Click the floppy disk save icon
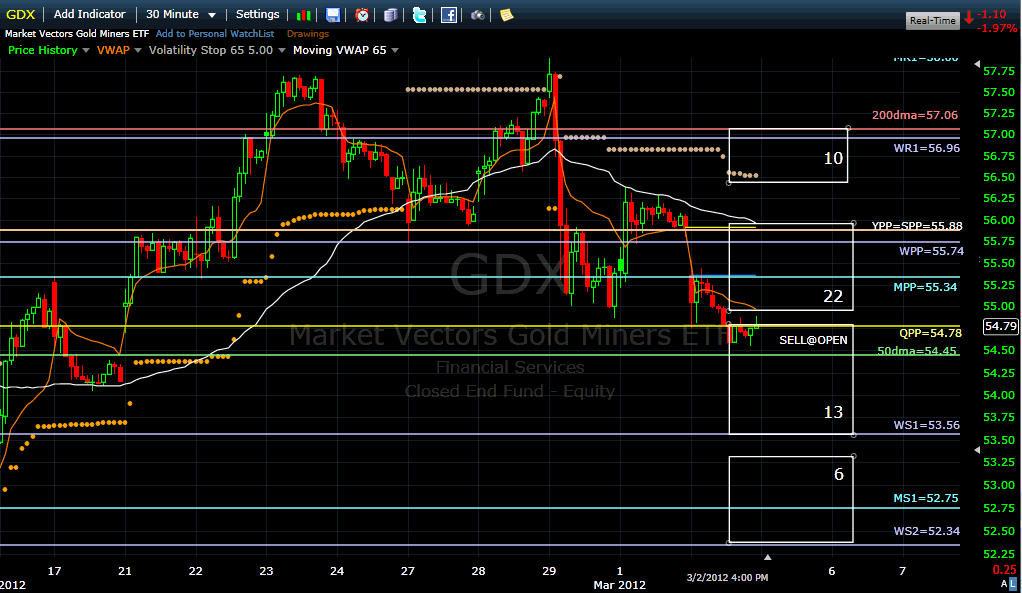This screenshot has width=1022, height=593. [332, 15]
